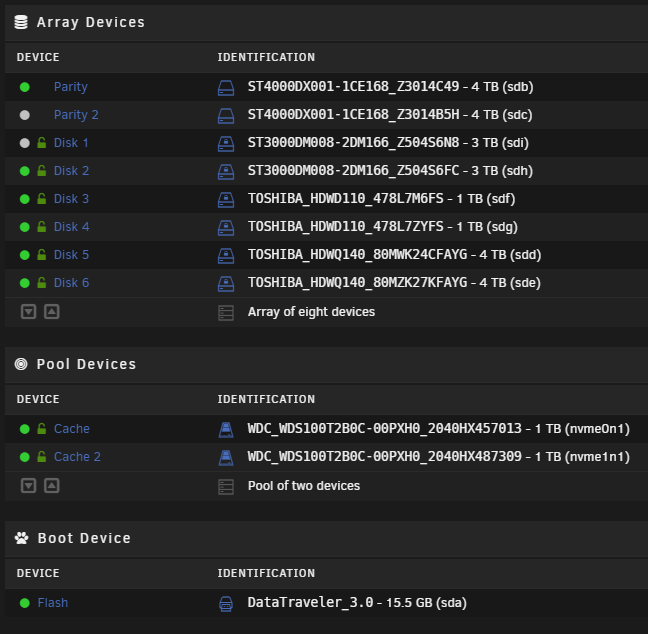Viewport: 648px width, 634px height.
Task: Click the padlock icon beside Cache 2
Action: coord(42,457)
